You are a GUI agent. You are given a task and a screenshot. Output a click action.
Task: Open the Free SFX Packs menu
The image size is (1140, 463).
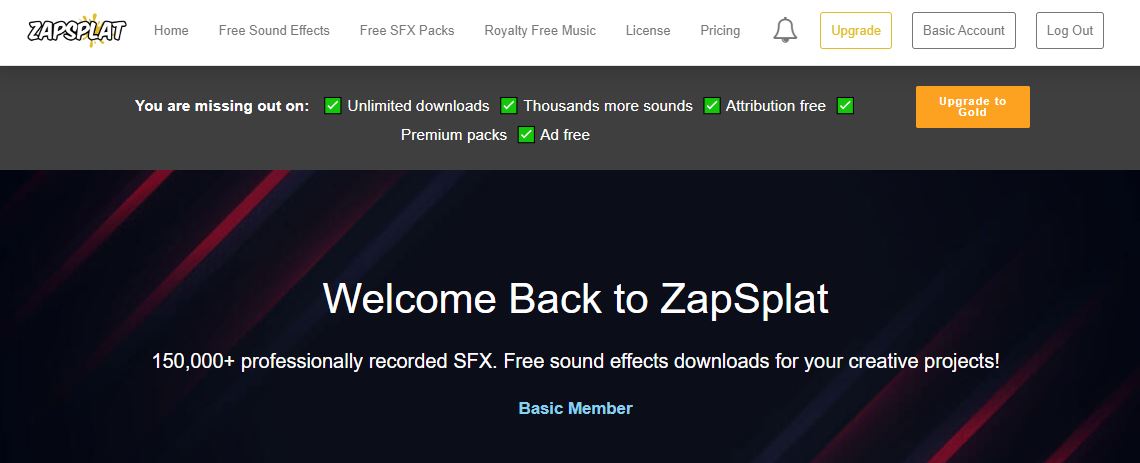coord(407,31)
